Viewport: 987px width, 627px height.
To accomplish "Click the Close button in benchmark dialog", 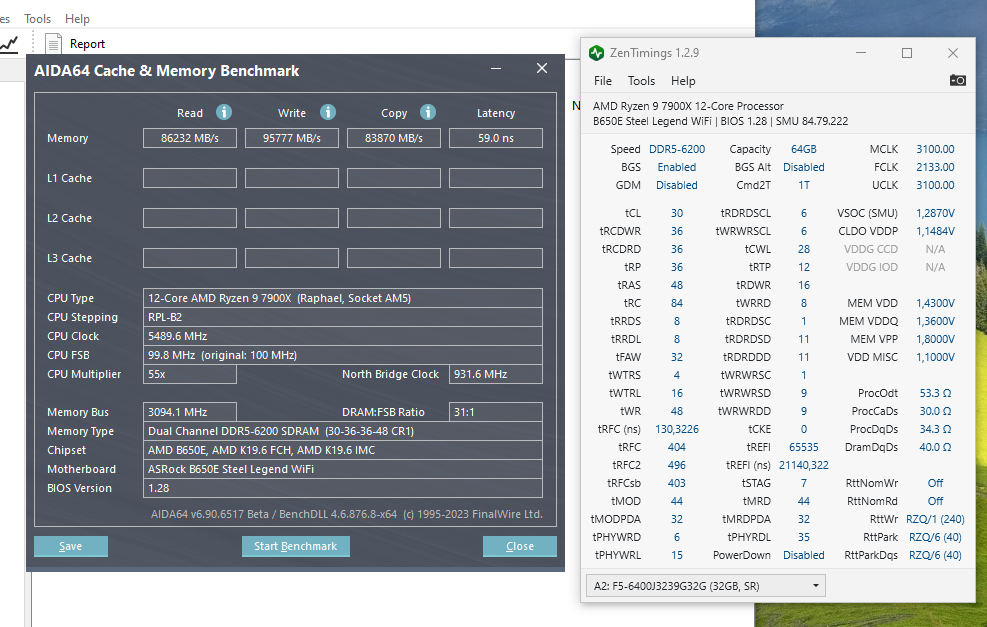I will click(x=520, y=546).
